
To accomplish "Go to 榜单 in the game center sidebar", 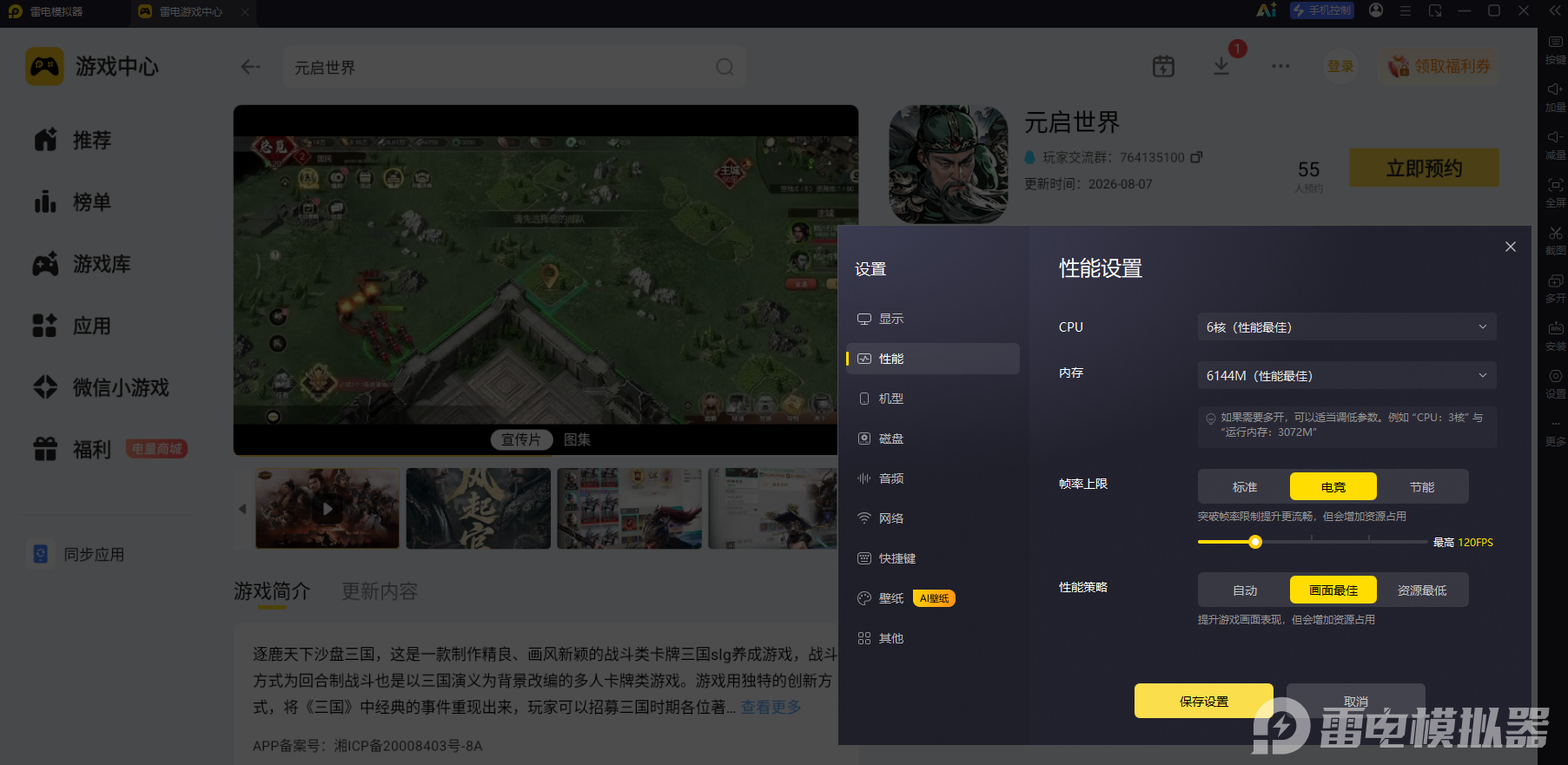I will 73,202.
